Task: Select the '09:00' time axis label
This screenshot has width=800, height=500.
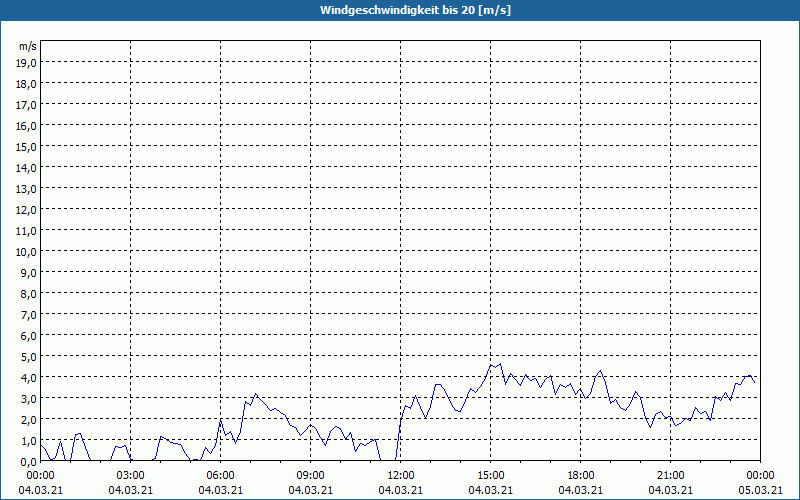Action: [x=310, y=476]
